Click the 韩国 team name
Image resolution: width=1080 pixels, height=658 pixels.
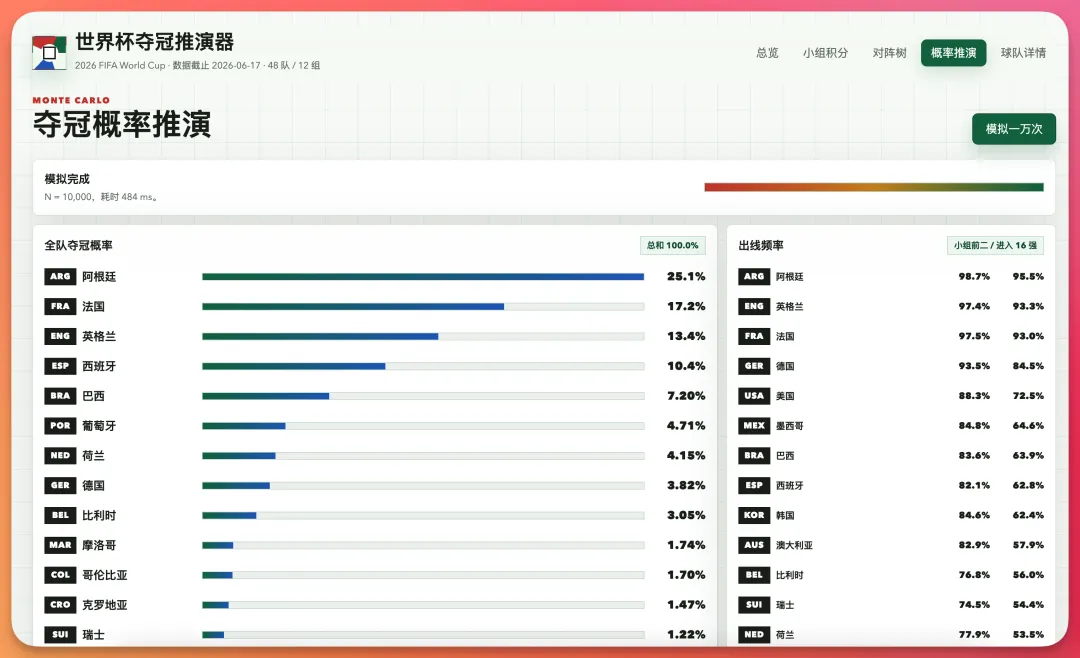785,515
